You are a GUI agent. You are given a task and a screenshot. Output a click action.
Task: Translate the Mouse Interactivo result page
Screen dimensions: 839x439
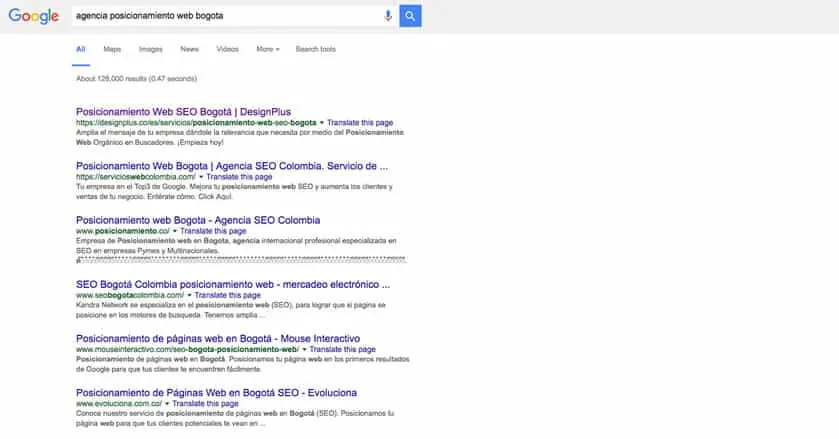point(342,350)
